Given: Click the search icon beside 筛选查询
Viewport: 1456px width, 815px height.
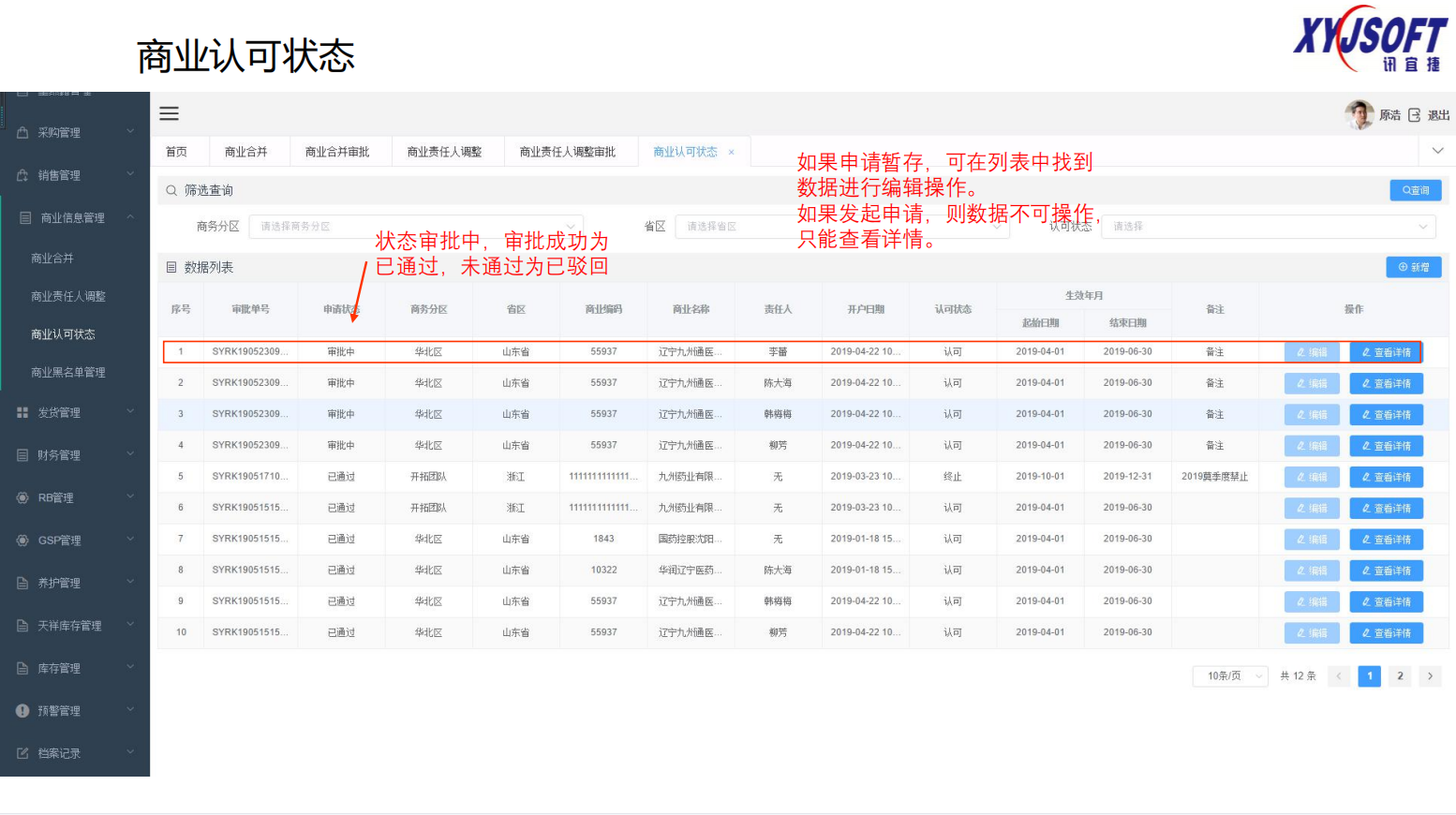Looking at the screenshot, I should pos(171,190).
